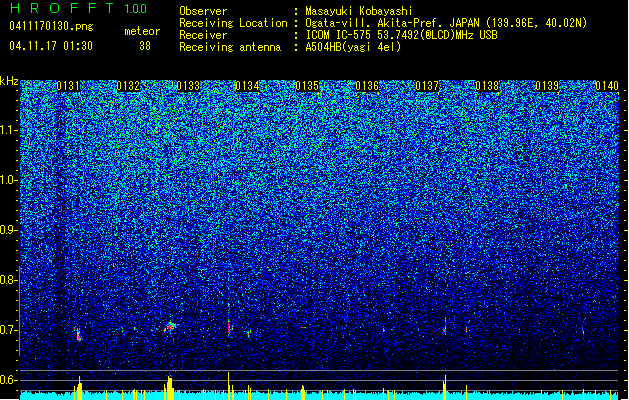
Task: Click the 0139 time marker
Action: [547, 86]
